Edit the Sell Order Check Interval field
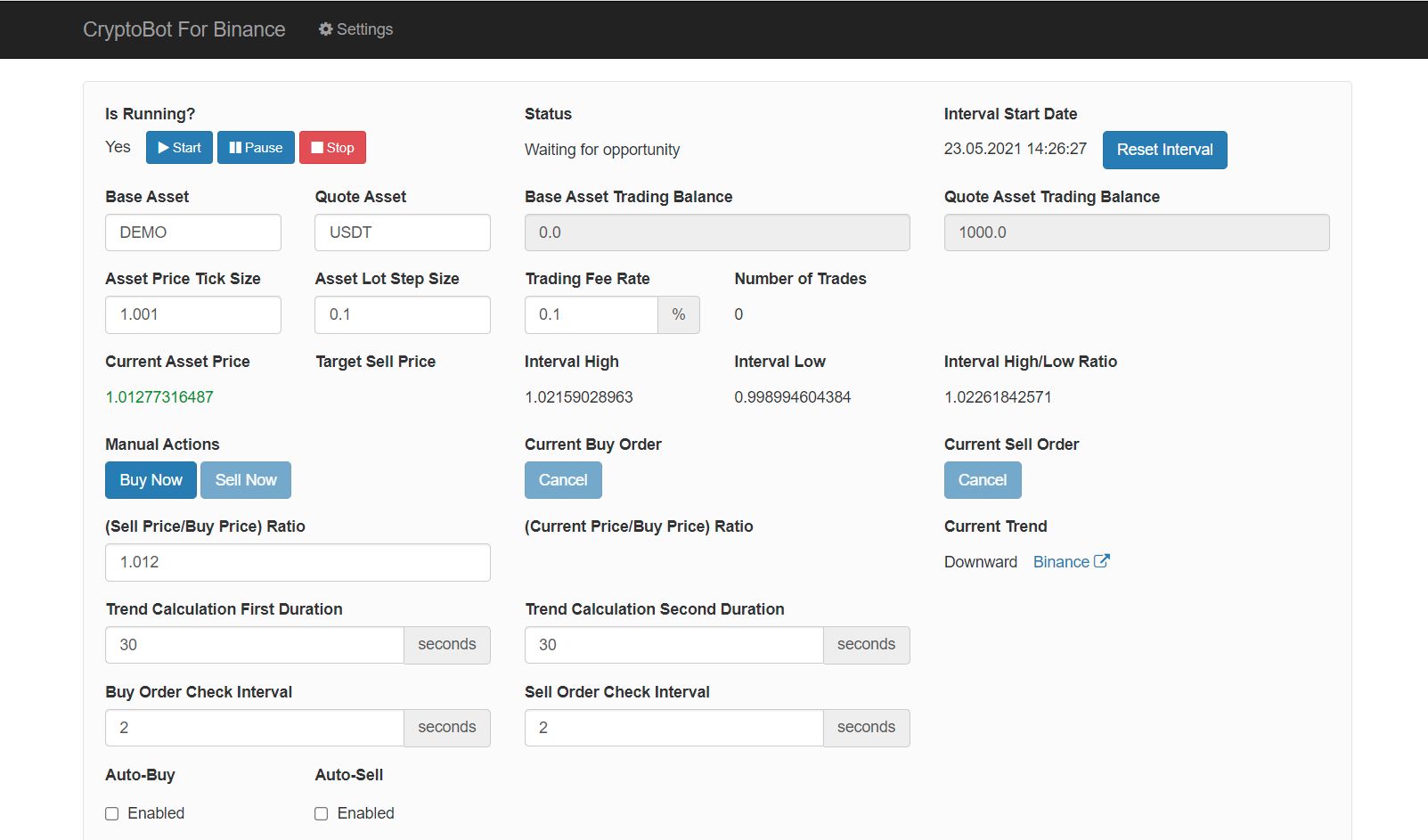Viewport: 1428px width, 840px height. point(673,728)
